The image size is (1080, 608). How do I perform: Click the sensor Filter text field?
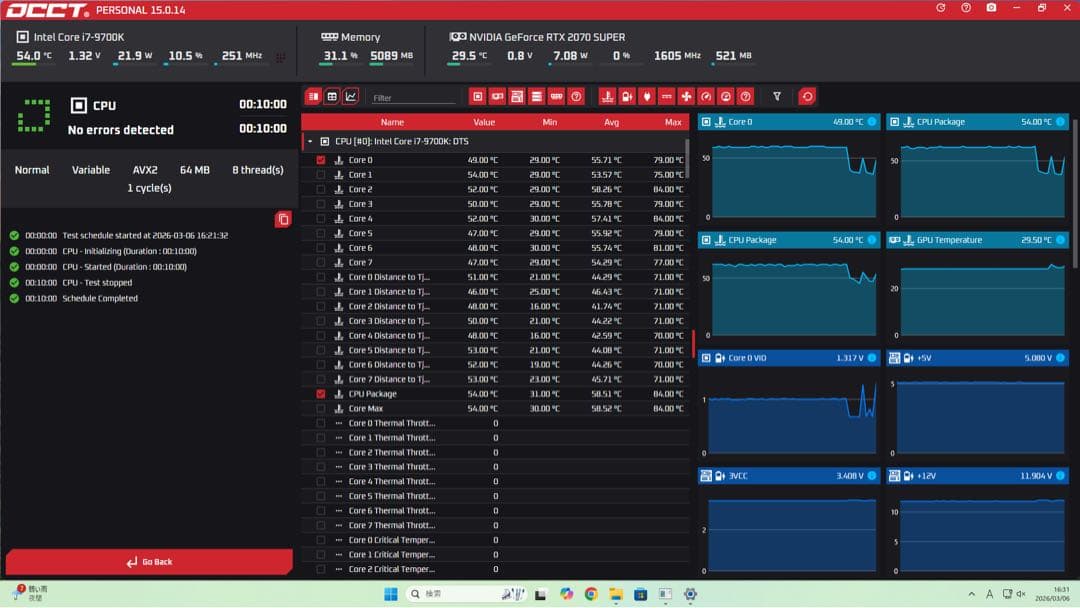click(x=410, y=98)
